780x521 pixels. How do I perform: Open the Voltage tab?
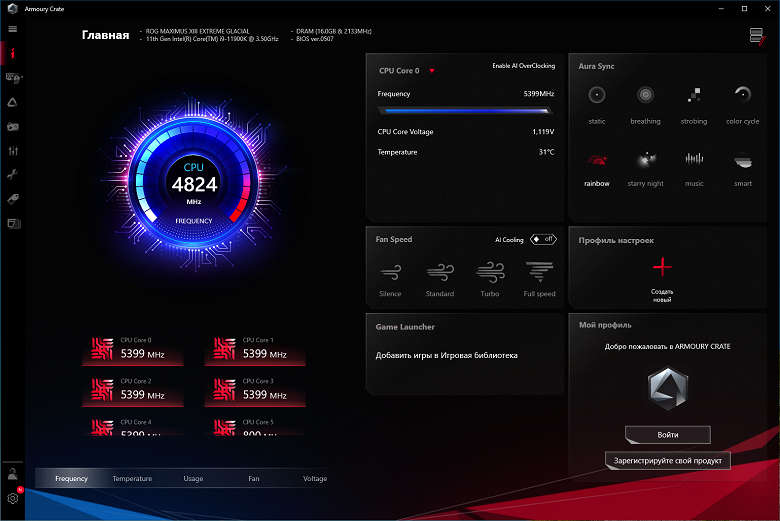point(315,479)
